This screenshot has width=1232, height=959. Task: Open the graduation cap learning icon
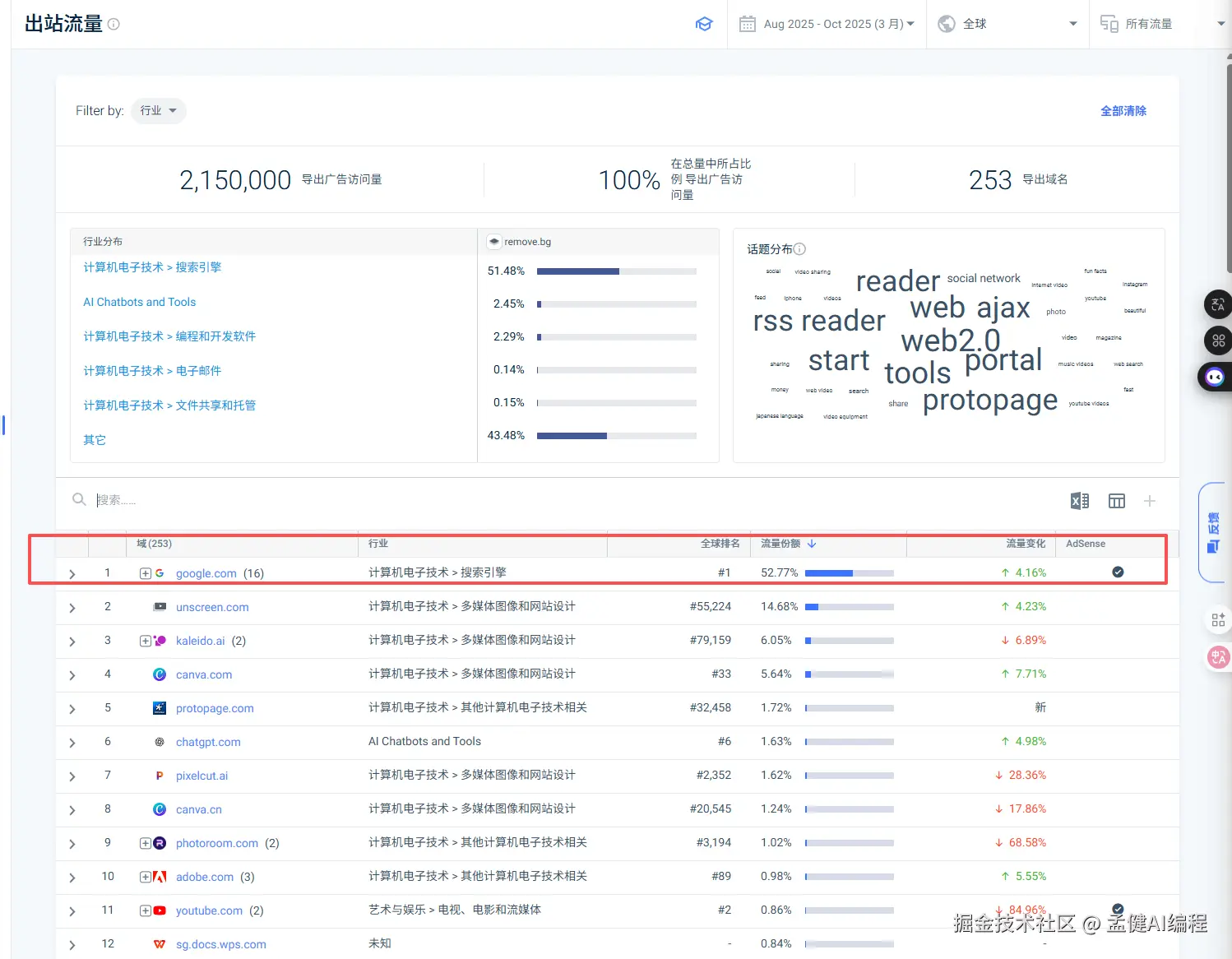click(x=704, y=24)
